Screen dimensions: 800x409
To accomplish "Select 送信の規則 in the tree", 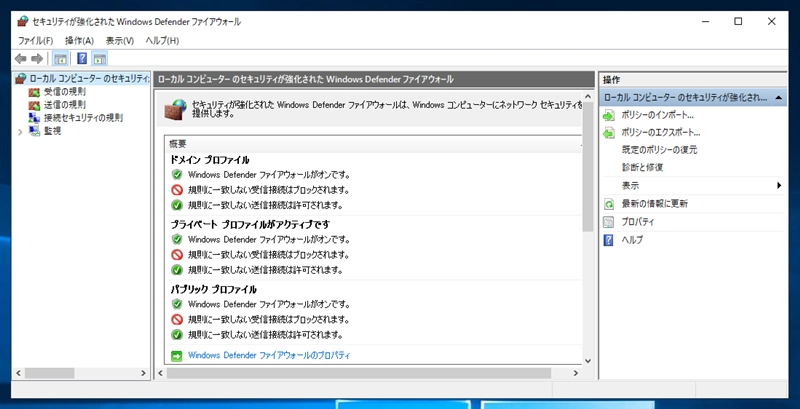I will [x=65, y=105].
